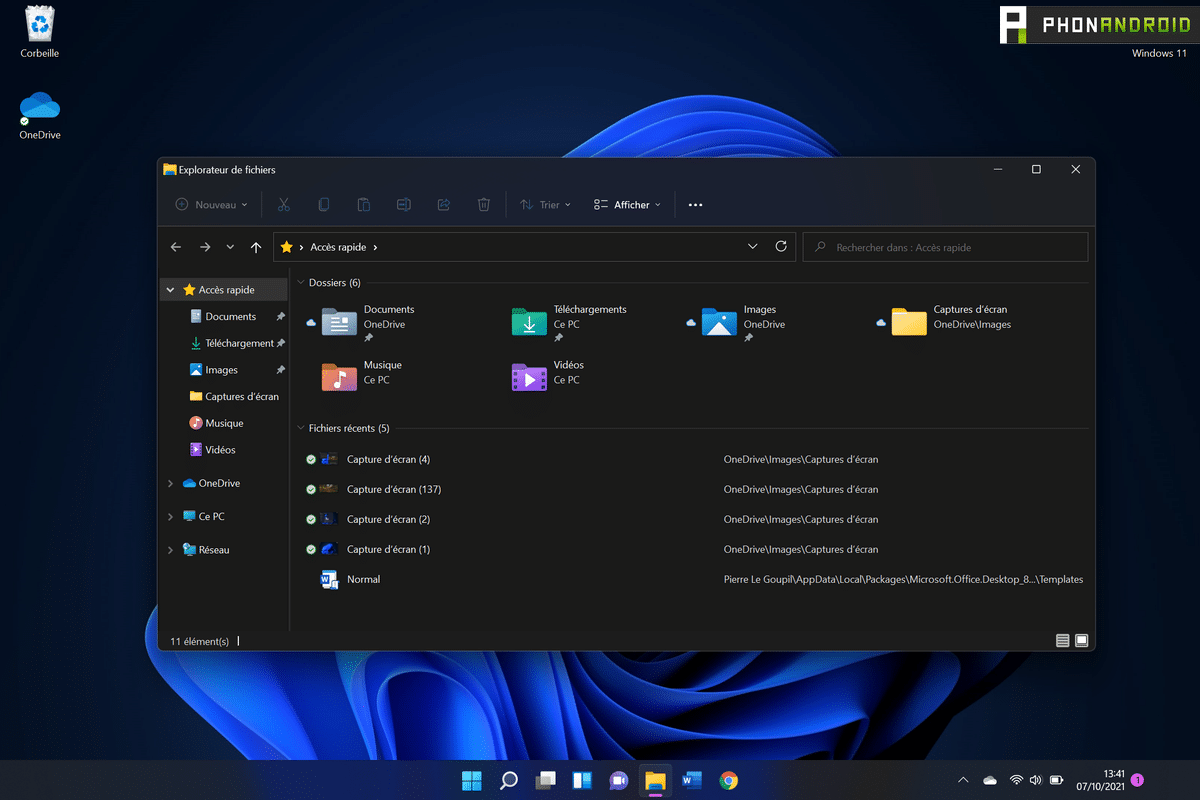Switch to details layout view
This screenshot has width=1200, height=800.
tap(1062, 640)
